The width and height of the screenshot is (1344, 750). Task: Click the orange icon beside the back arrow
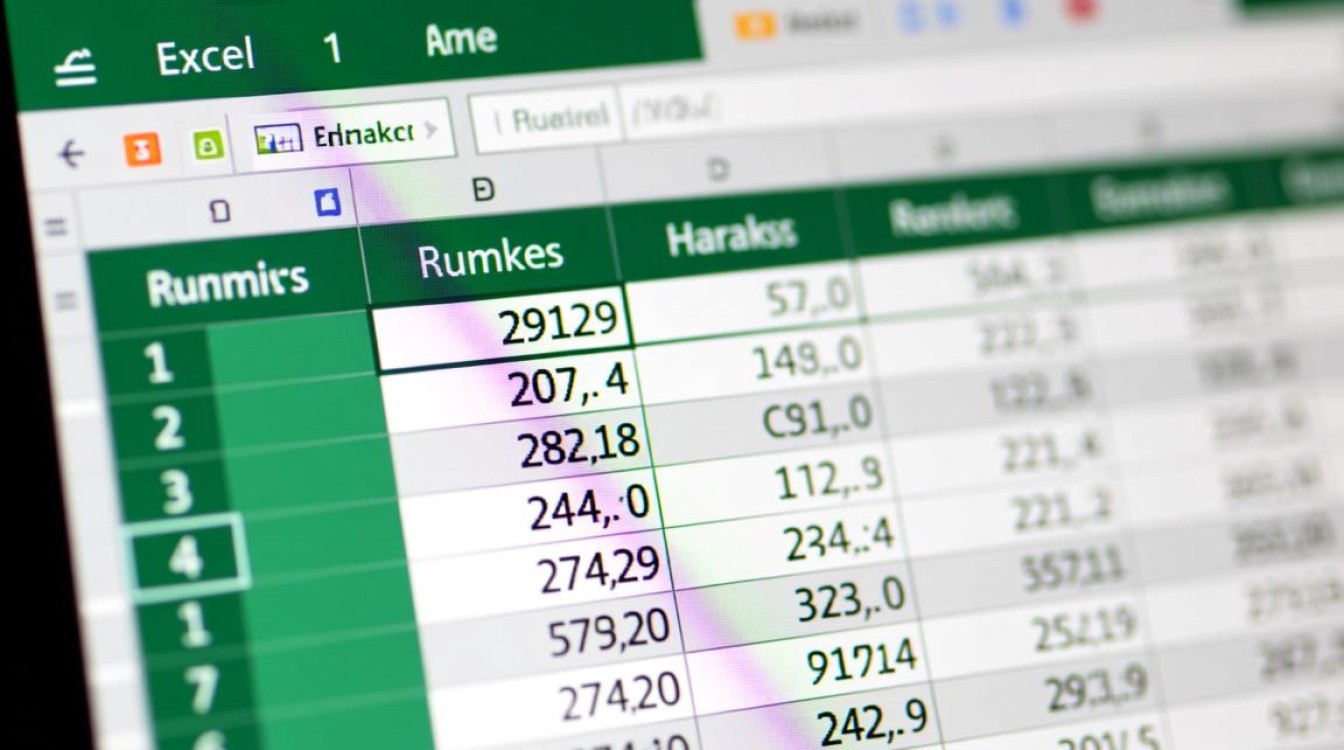[x=142, y=150]
